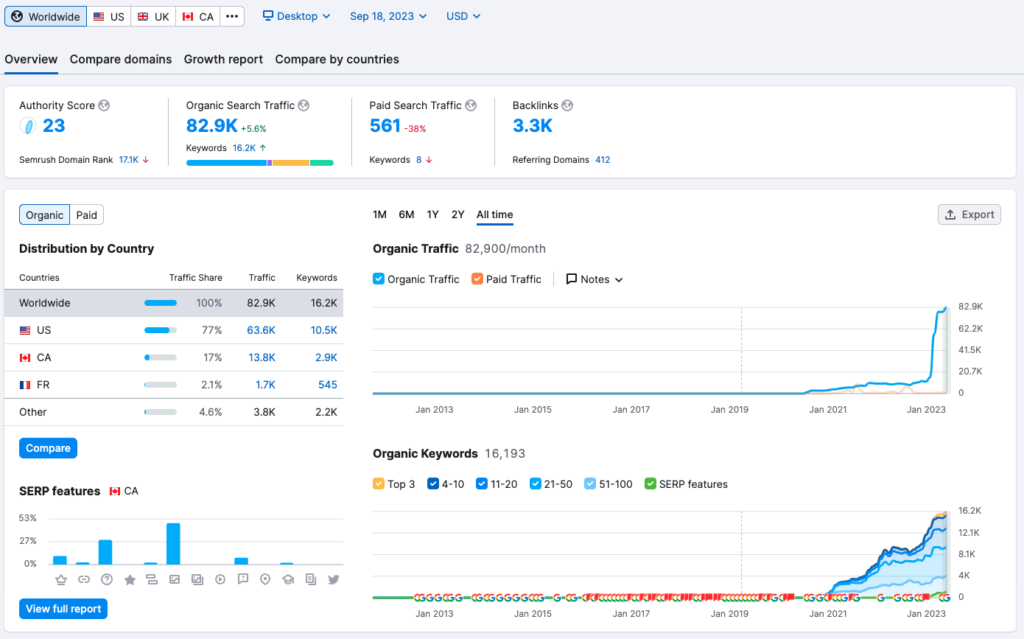Select the Organic distribution toggle button
This screenshot has width=1024, height=639.
pos(44,215)
